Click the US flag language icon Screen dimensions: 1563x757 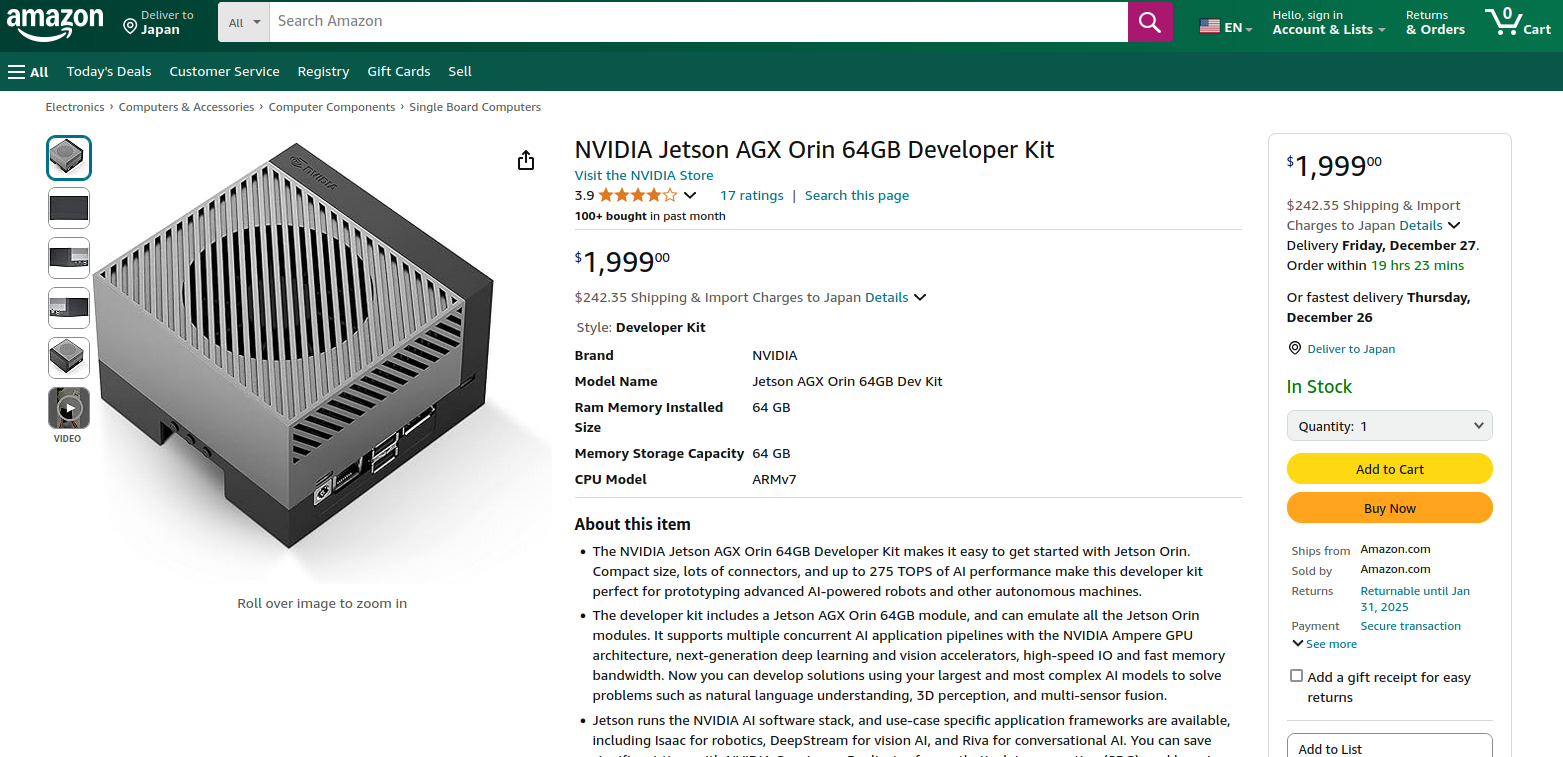pyautogui.click(x=1209, y=27)
